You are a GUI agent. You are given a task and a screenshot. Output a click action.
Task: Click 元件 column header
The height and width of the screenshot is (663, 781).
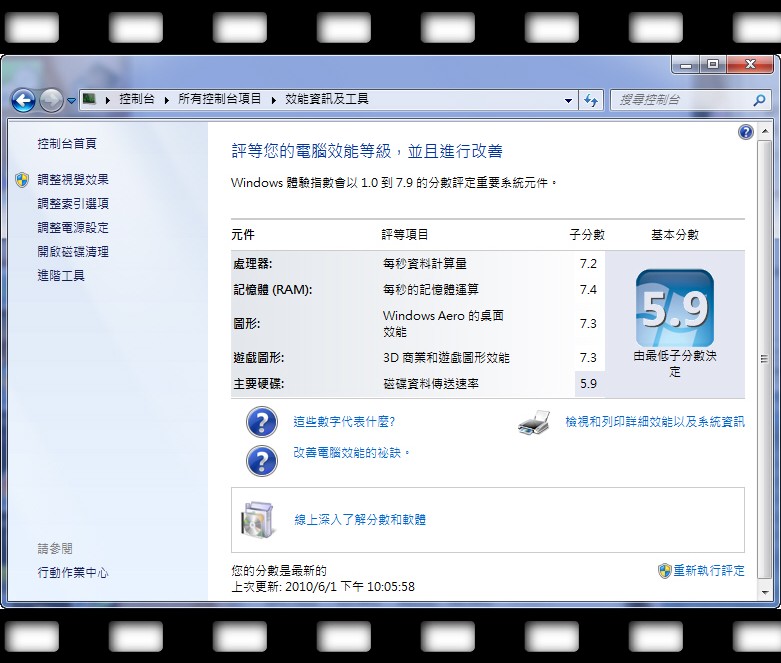coord(243,235)
